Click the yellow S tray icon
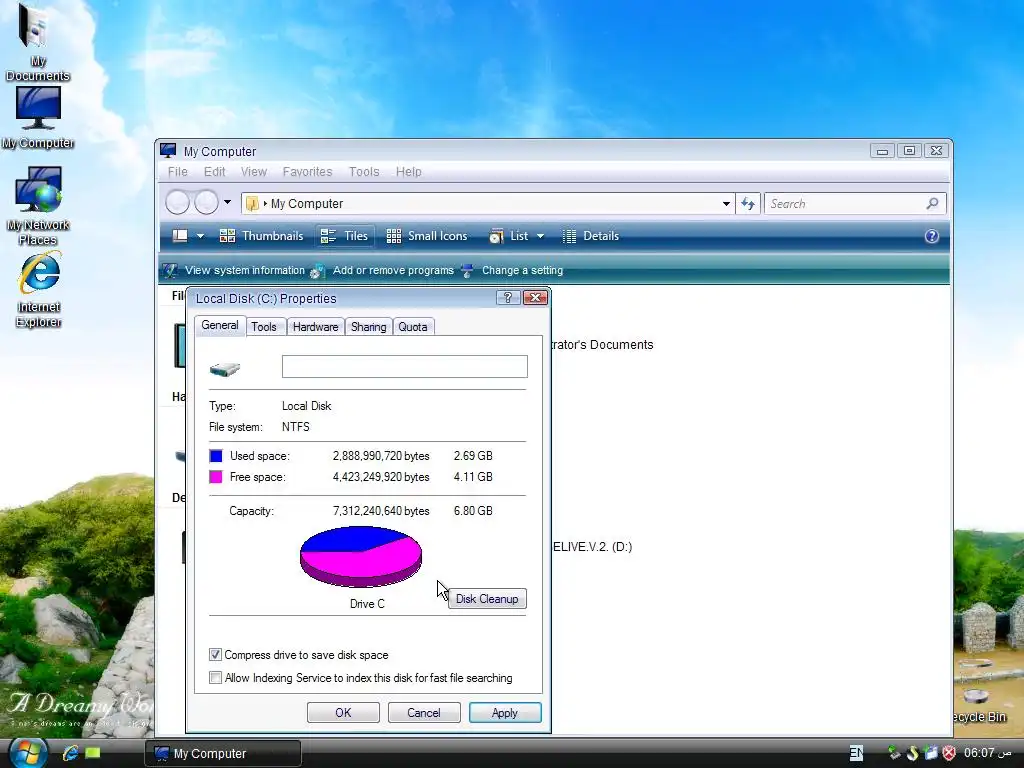Image resolution: width=1024 pixels, height=768 pixels. 912,753
